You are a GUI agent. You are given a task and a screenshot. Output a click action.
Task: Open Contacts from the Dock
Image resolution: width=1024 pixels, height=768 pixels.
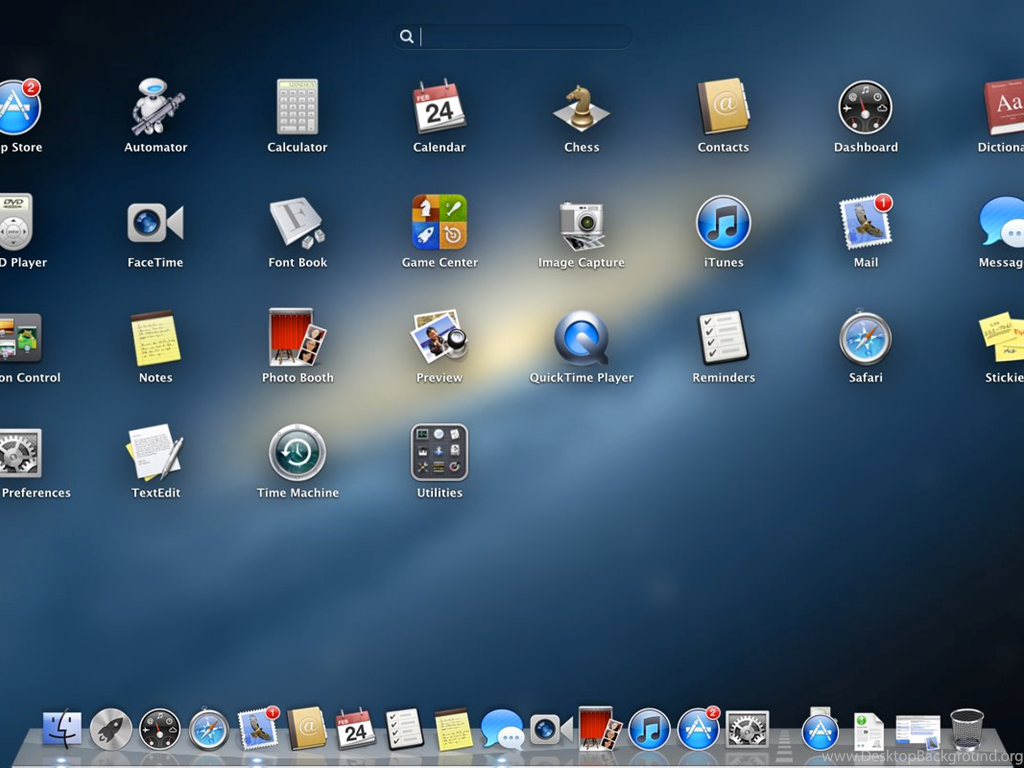[306, 728]
